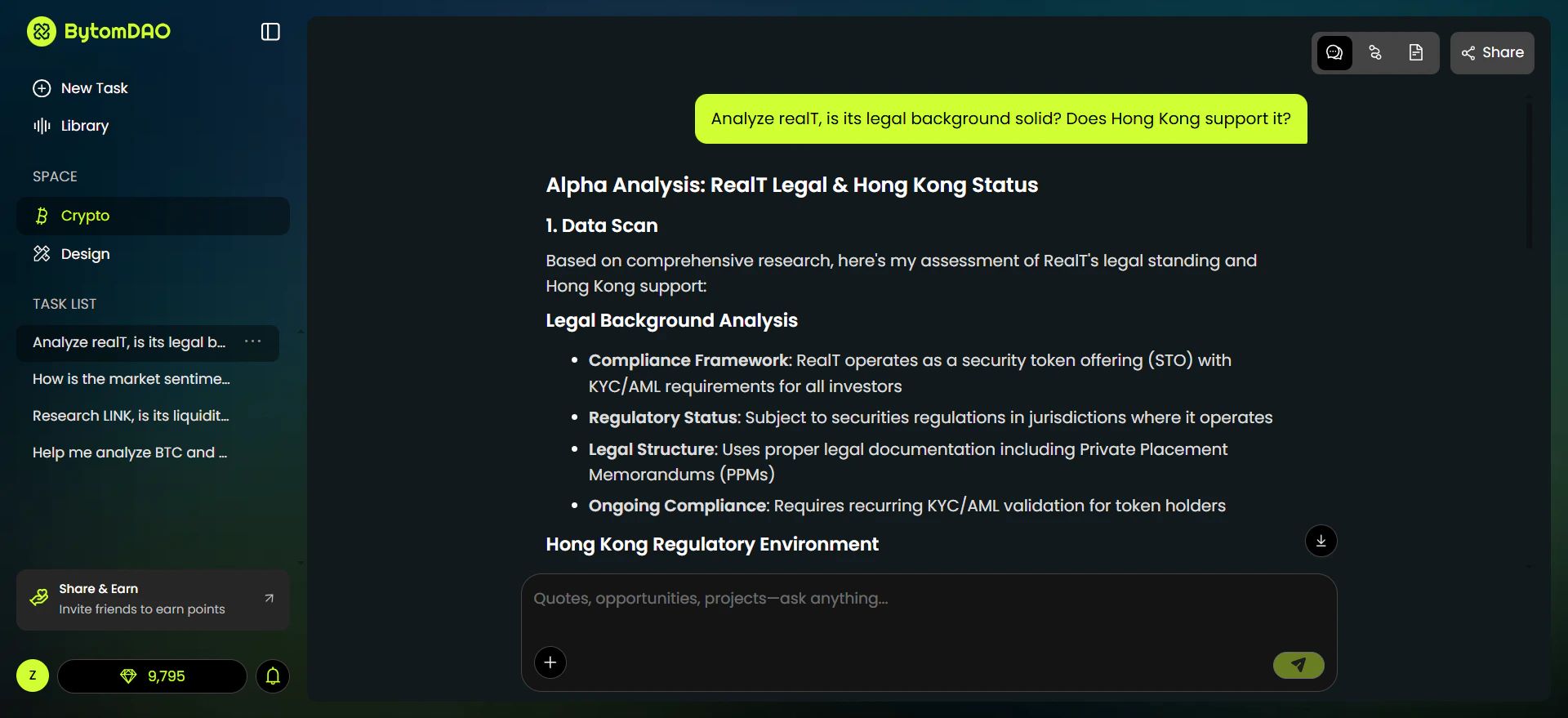Collapse the sidebar panel toggle

point(270,32)
